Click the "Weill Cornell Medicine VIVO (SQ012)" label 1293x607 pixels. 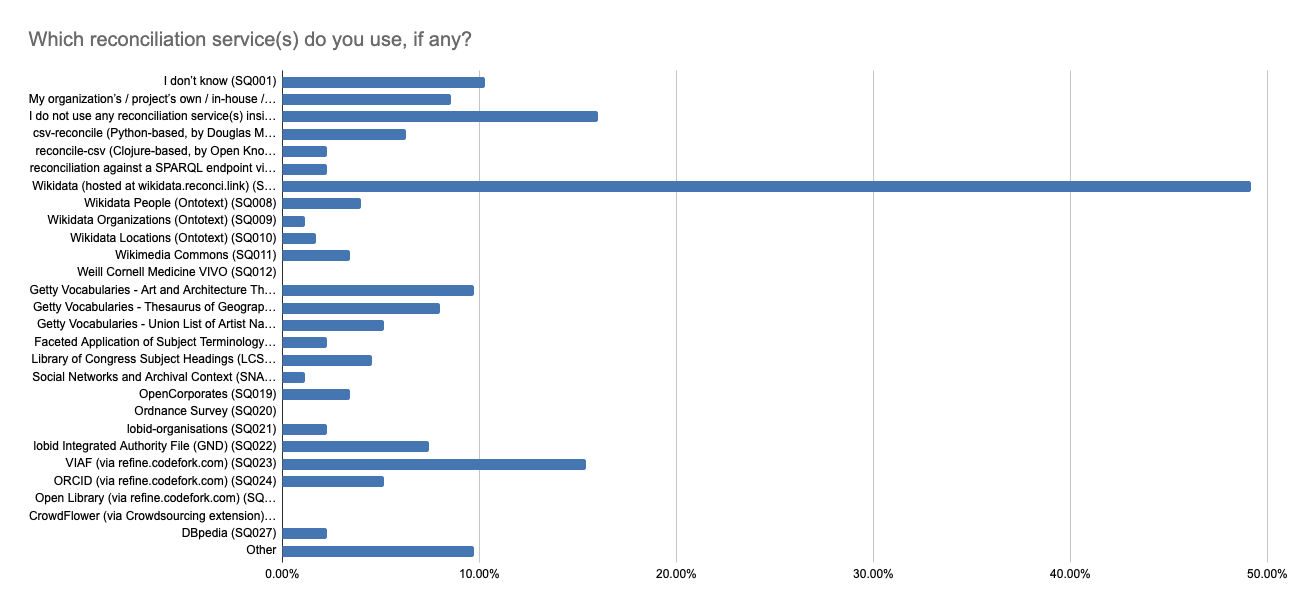pos(176,272)
